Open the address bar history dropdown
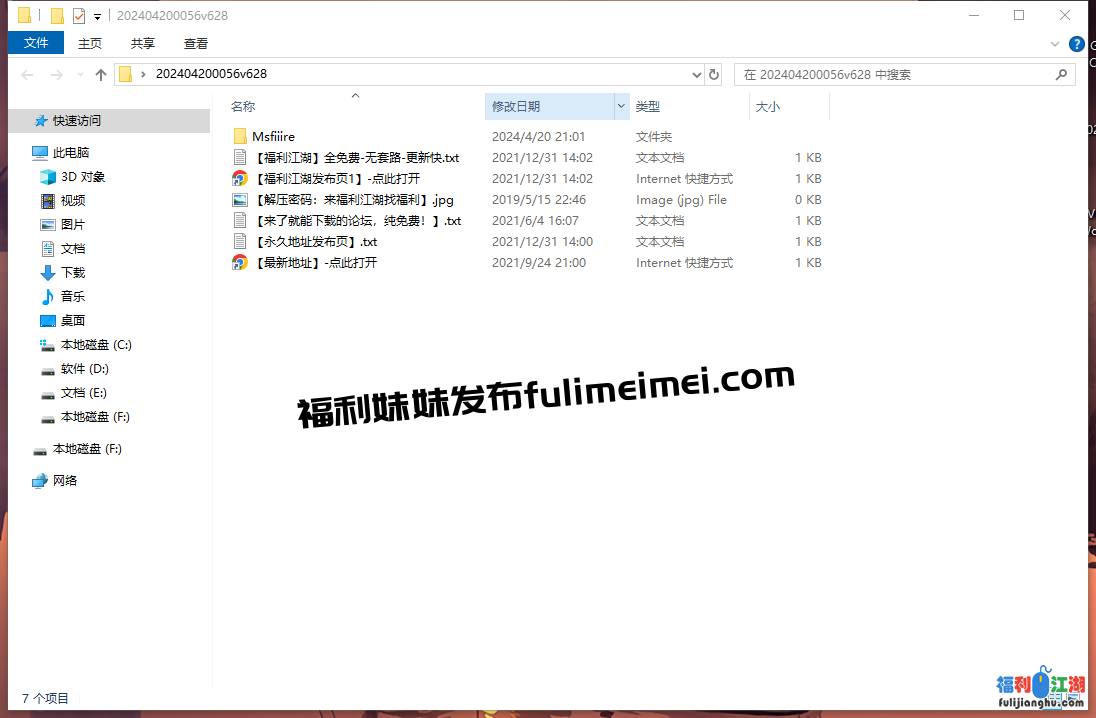The image size is (1096, 718). click(x=696, y=74)
